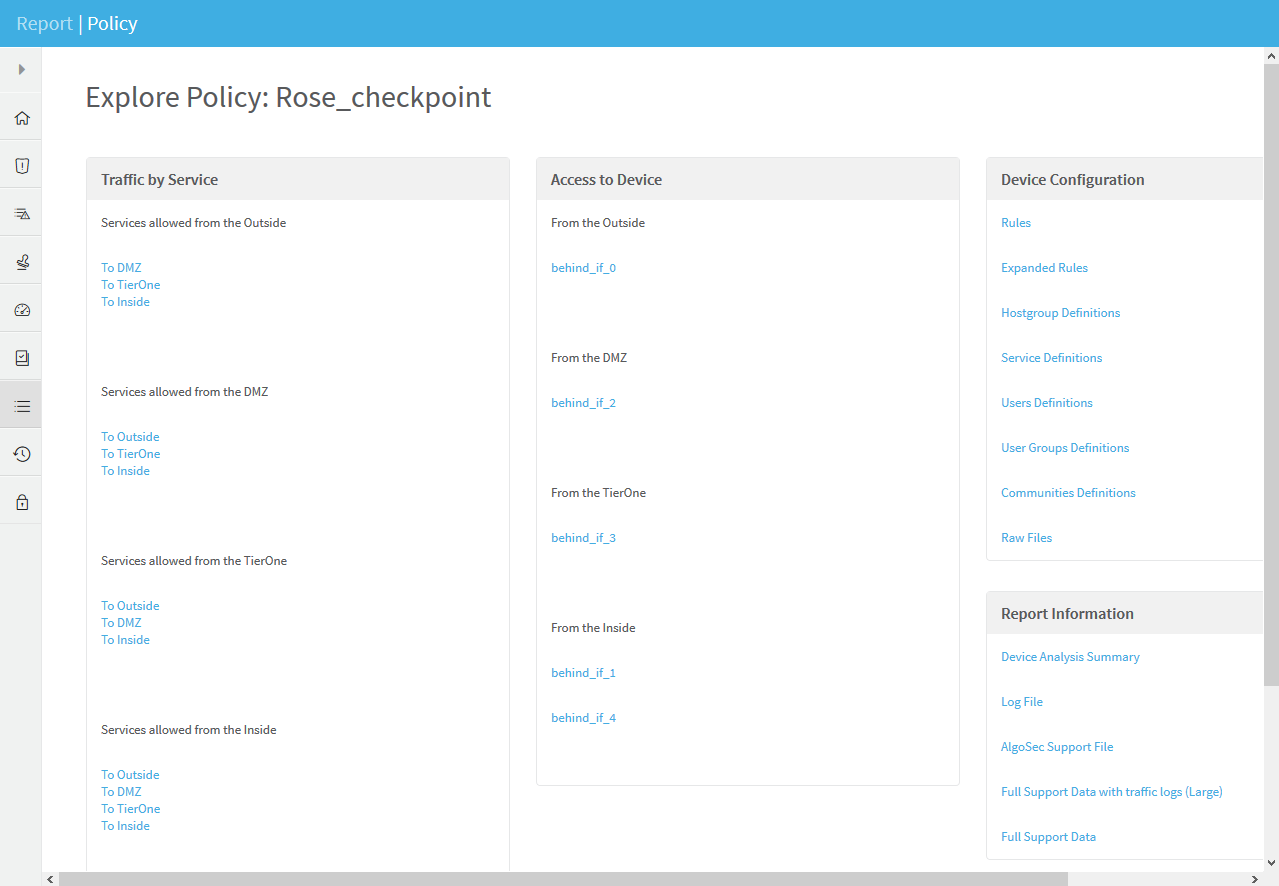Click behind_if_4 under From the Inside

(x=583, y=718)
